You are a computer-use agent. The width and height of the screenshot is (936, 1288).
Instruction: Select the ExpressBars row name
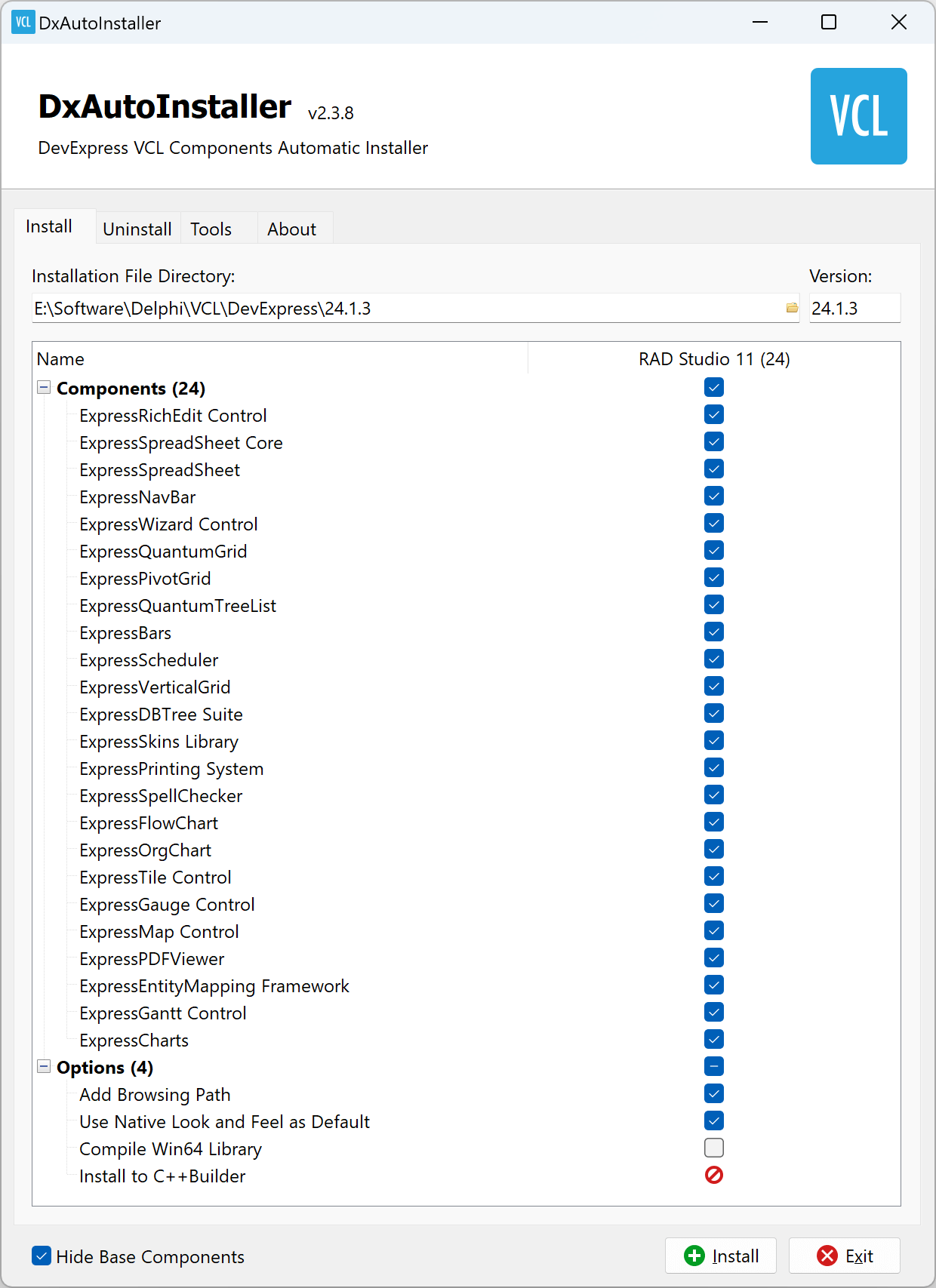pyautogui.click(x=125, y=633)
